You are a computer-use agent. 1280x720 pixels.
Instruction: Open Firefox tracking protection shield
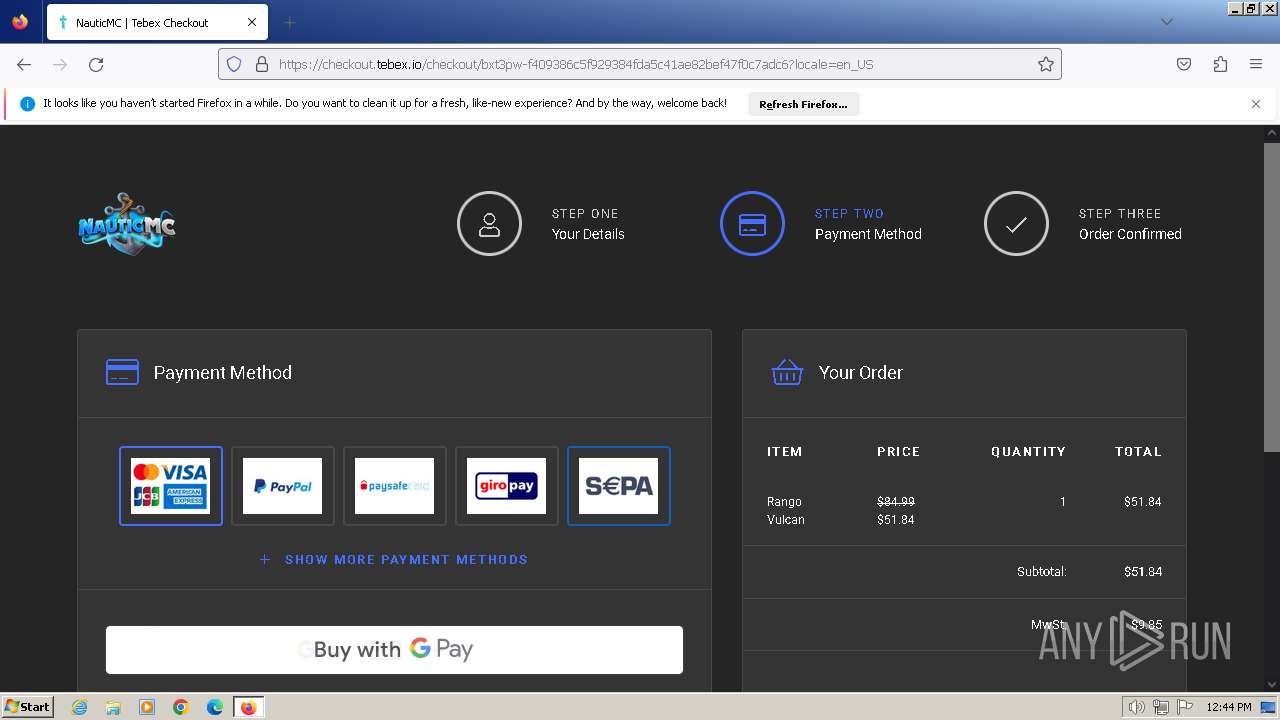234,64
